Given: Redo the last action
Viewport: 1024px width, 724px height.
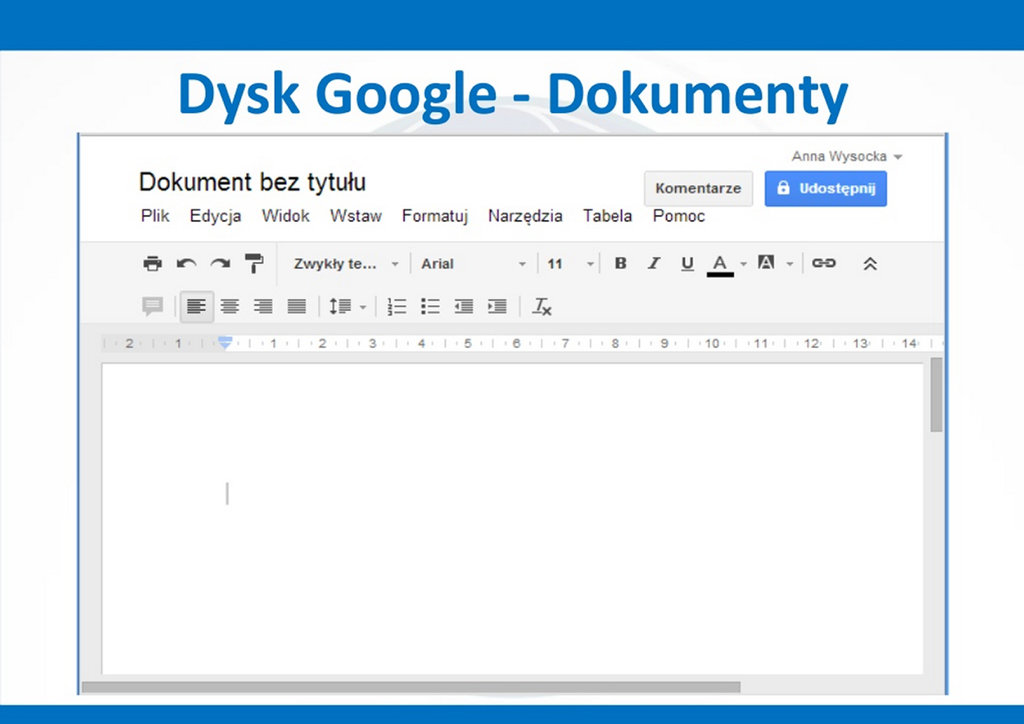Looking at the screenshot, I should [x=221, y=264].
